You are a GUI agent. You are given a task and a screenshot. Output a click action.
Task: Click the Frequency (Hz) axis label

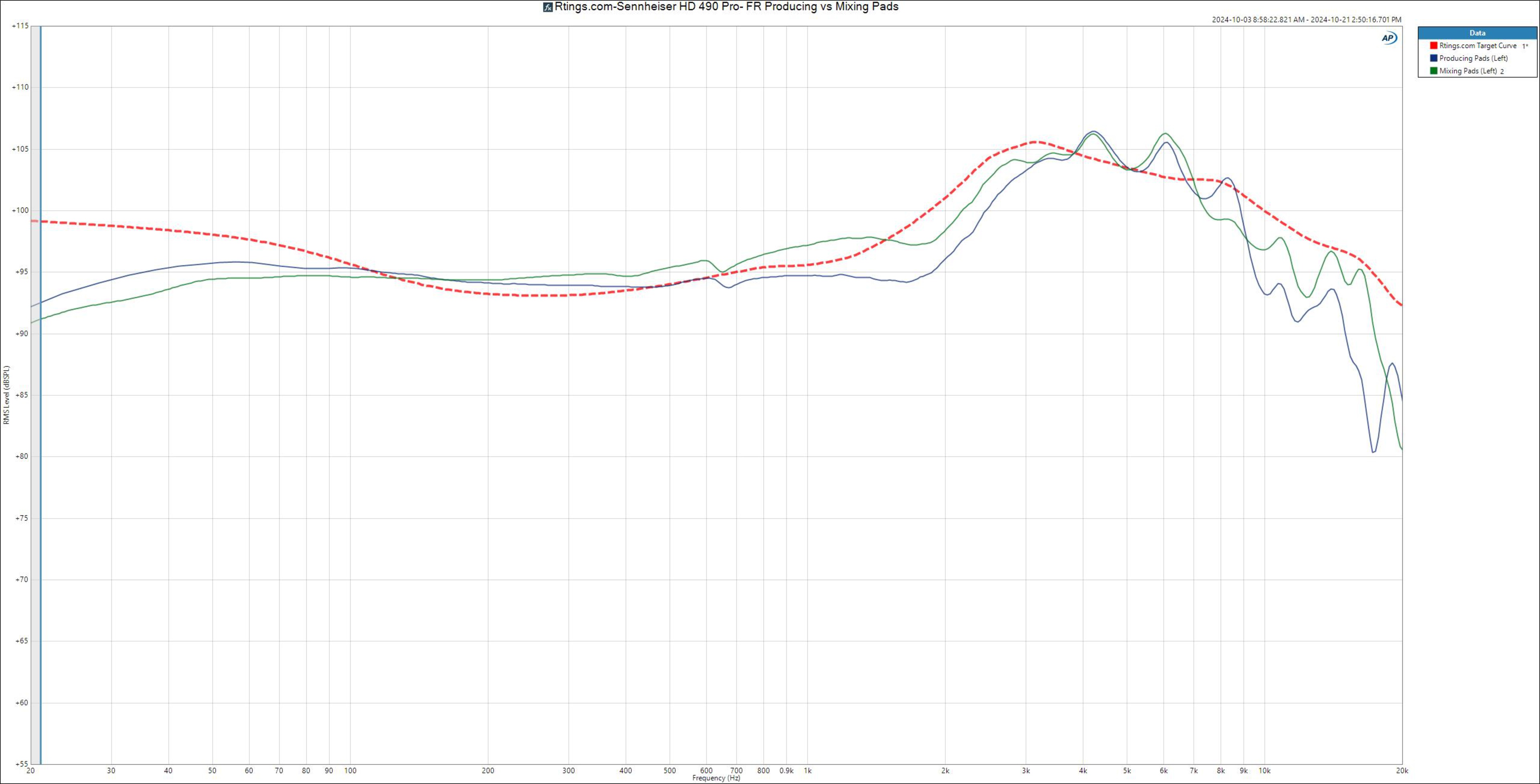716,778
